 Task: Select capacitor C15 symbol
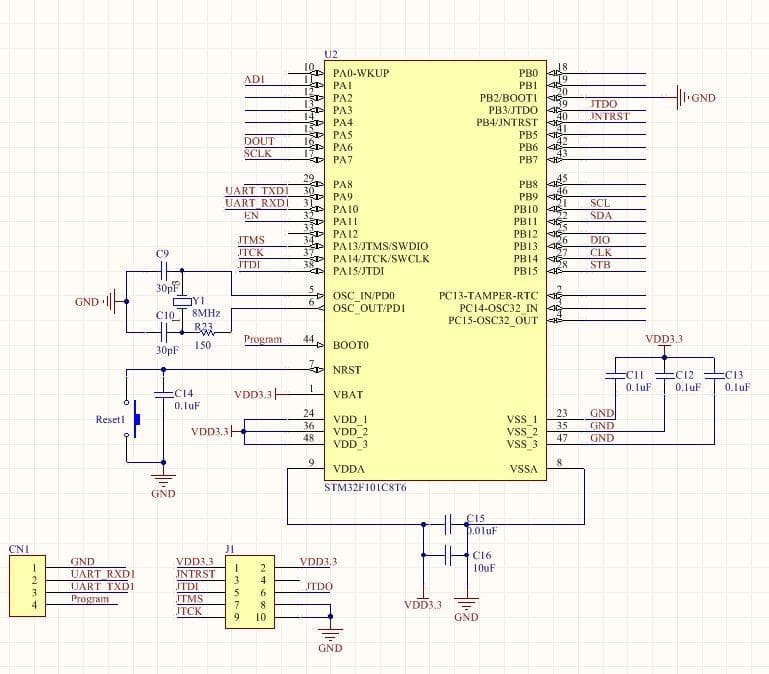[447, 524]
